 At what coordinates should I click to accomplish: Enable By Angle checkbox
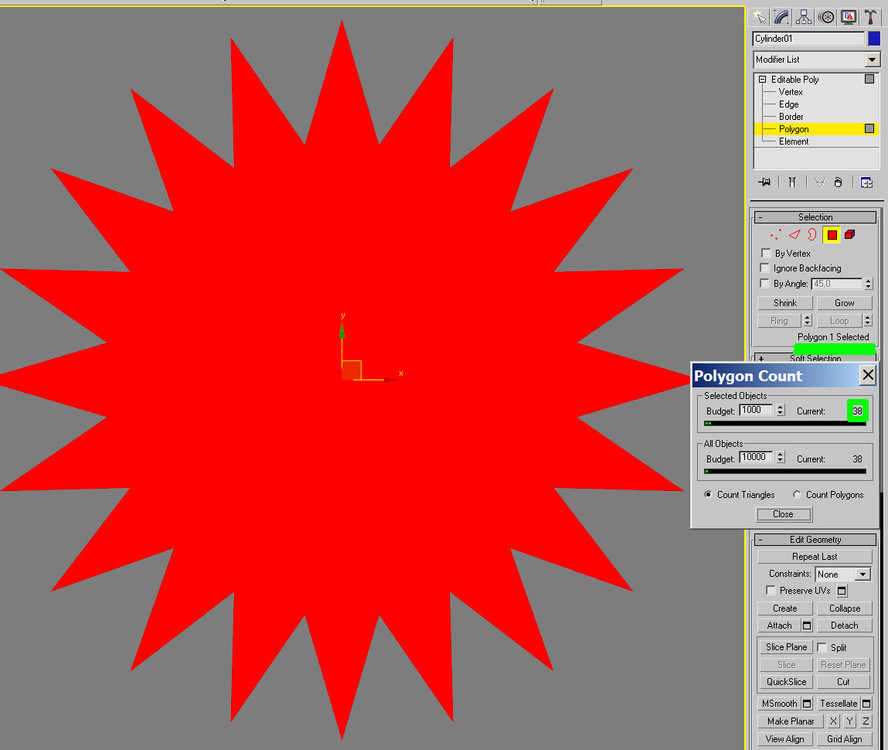click(x=765, y=283)
